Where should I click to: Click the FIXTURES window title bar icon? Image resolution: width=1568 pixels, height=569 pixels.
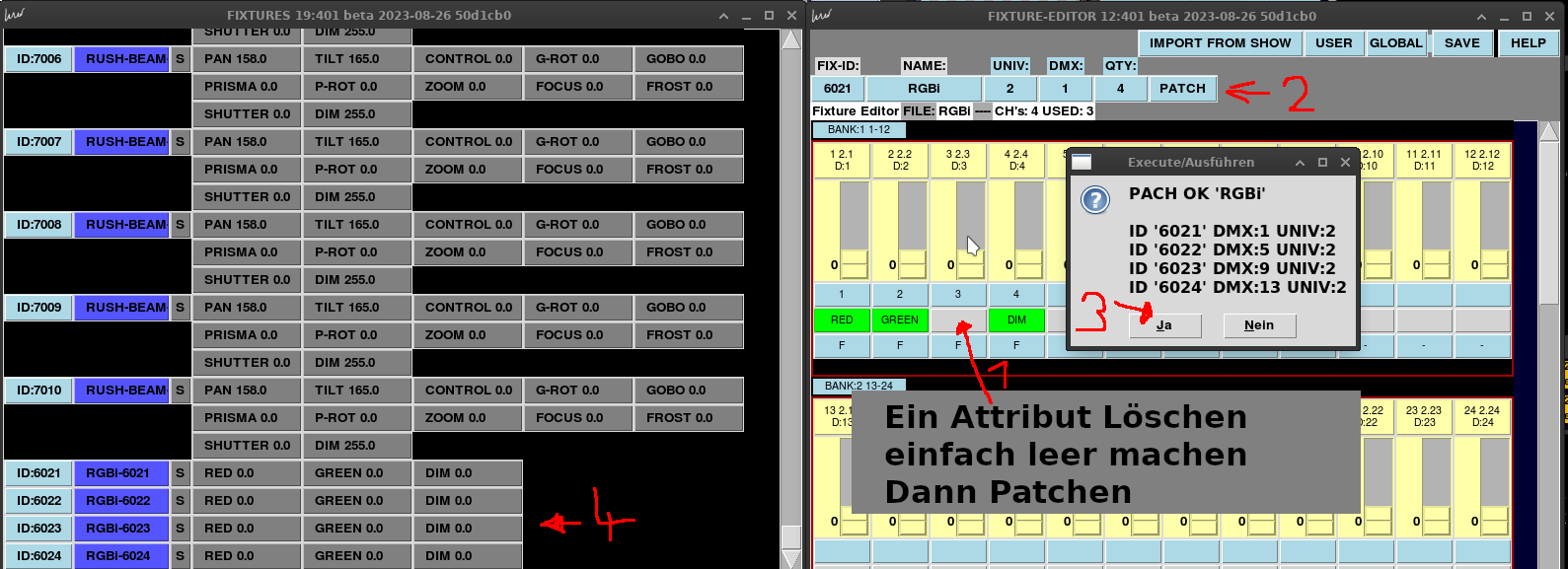(13, 15)
